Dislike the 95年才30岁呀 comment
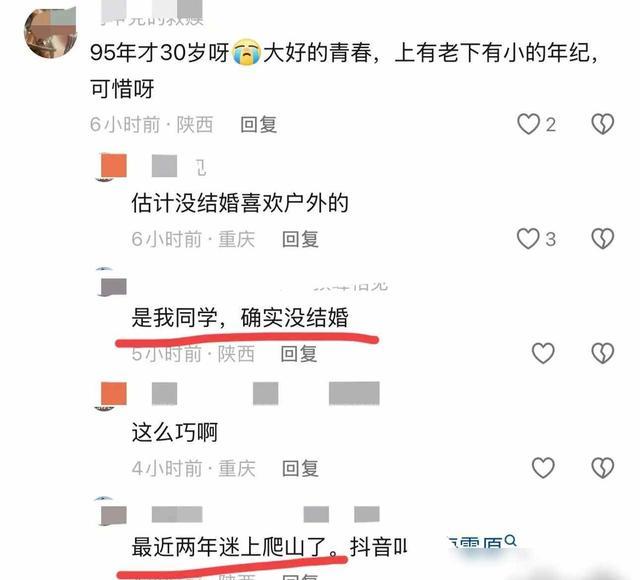 [602, 124]
